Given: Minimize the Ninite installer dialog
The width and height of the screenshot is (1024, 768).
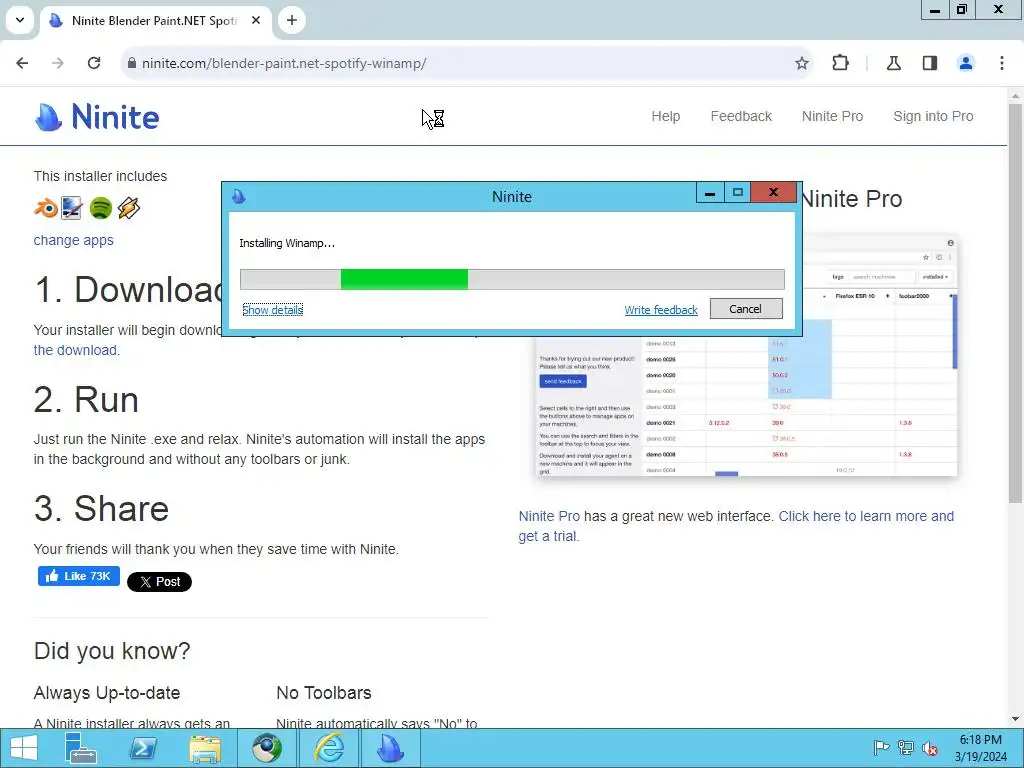Looking at the screenshot, I should click(710, 193).
